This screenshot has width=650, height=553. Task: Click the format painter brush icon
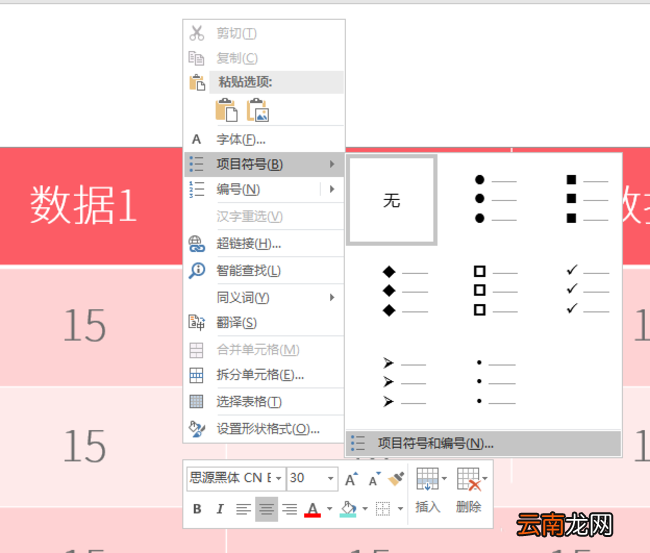click(x=396, y=479)
